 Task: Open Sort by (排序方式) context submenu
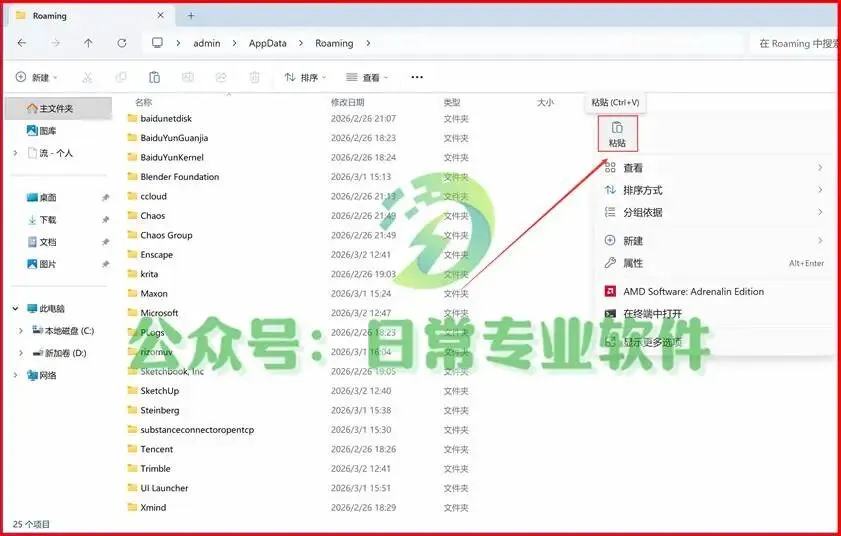[x=714, y=190]
